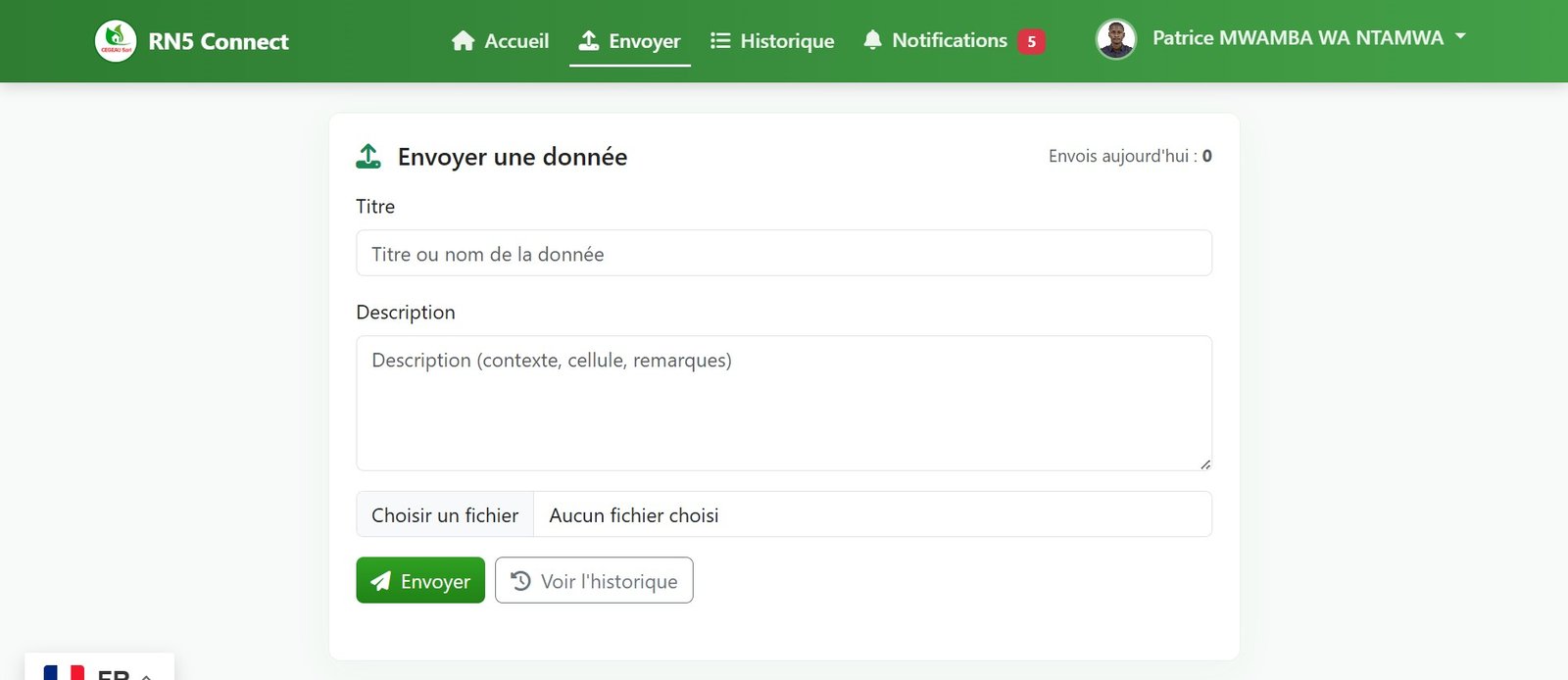Click the French flag icon
Screen dimensions: 1568x680
[64, 673]
